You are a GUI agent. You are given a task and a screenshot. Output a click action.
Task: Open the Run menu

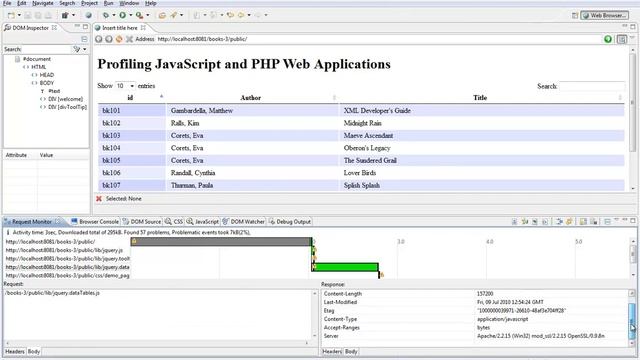click(x=108, y=3)
